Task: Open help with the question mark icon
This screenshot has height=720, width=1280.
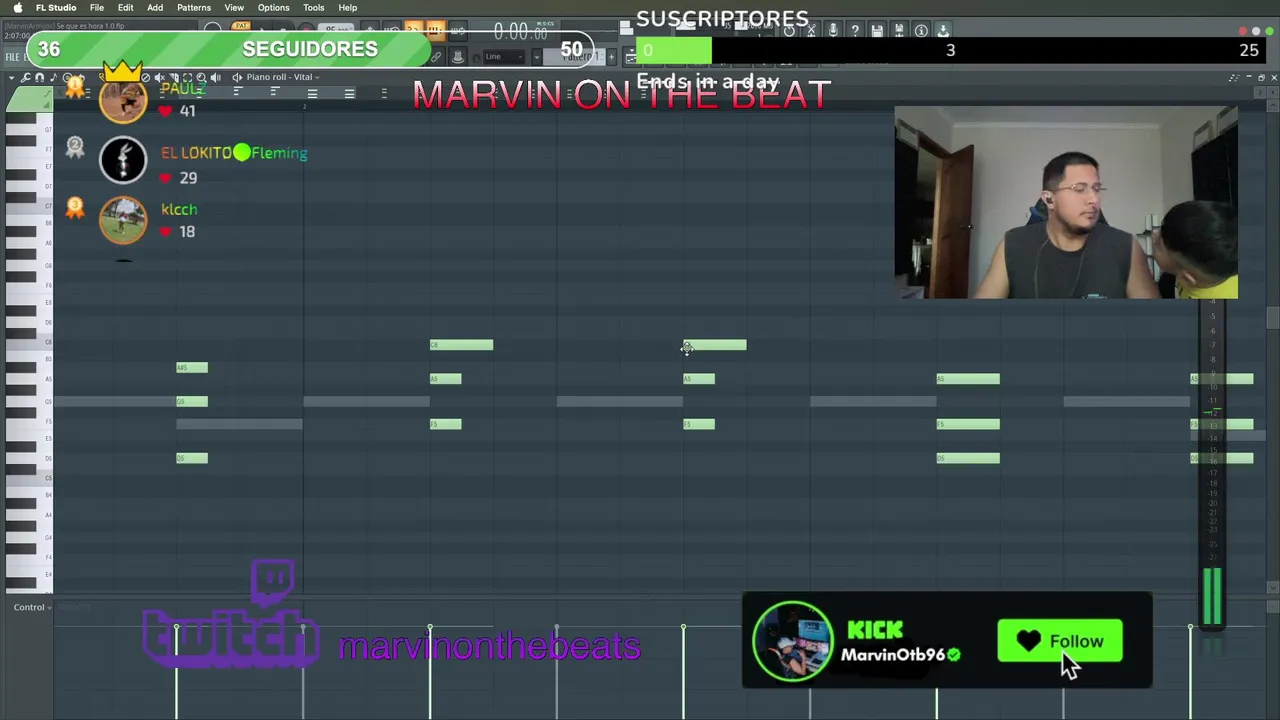Action: click(x=855, y=31)
